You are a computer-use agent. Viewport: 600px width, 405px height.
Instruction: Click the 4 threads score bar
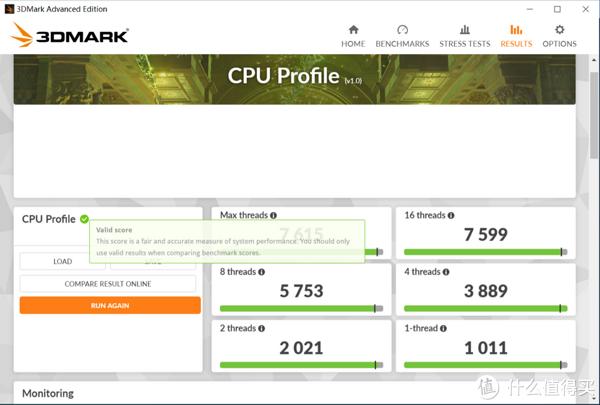[486, 309]
